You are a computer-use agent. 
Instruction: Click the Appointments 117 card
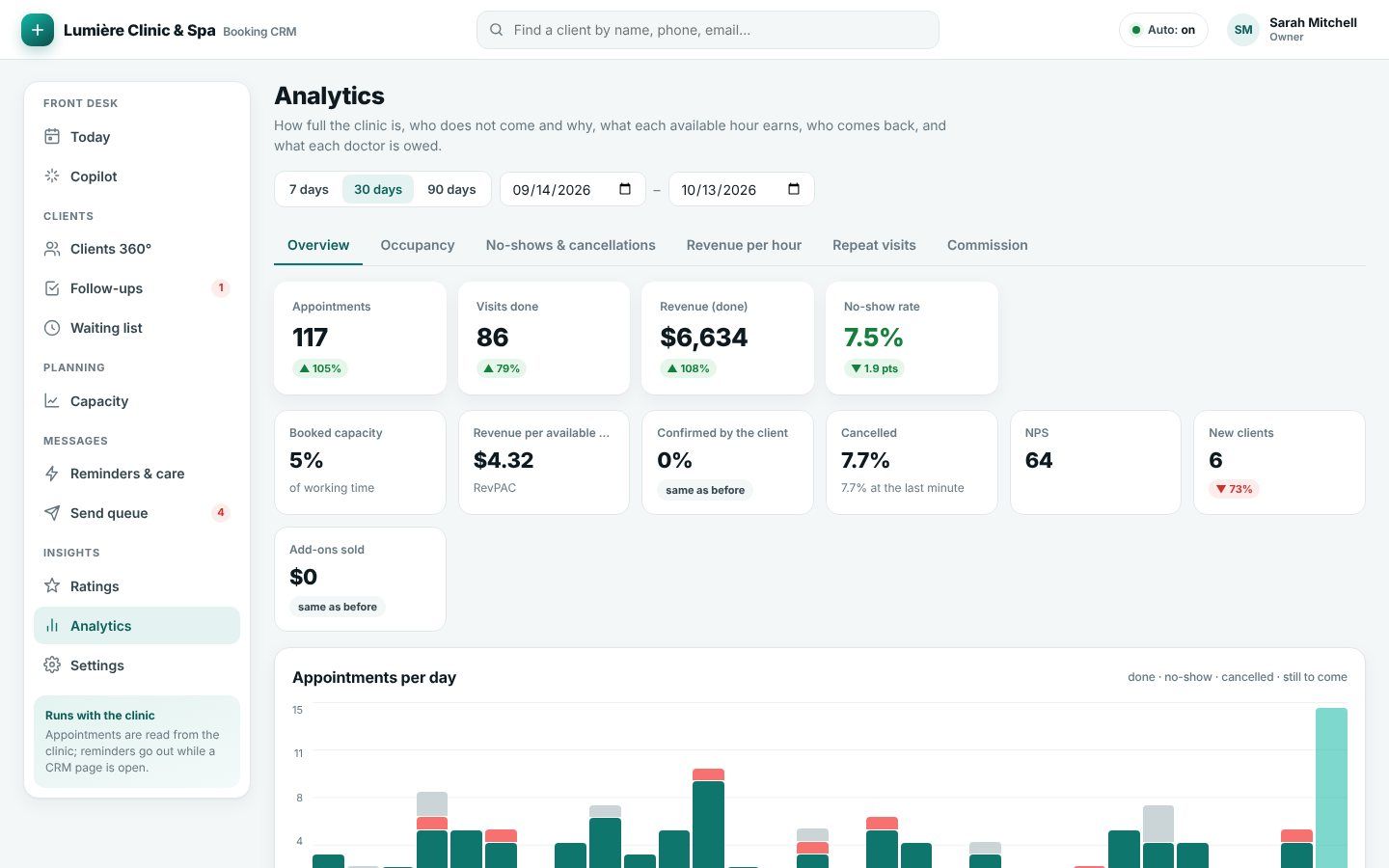(x=360, y=338)
